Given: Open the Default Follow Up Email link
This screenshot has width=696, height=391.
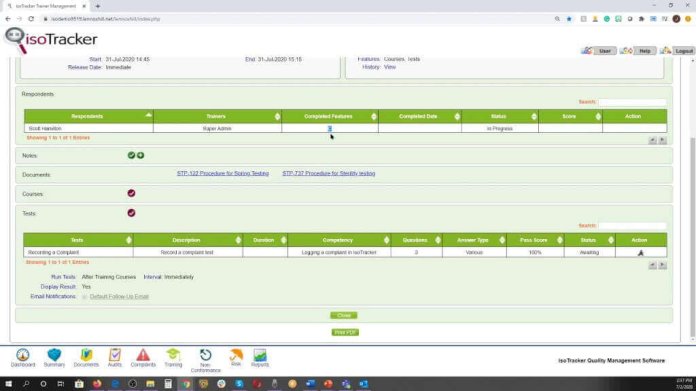Looking at the screenshot, I should [119, 296].
